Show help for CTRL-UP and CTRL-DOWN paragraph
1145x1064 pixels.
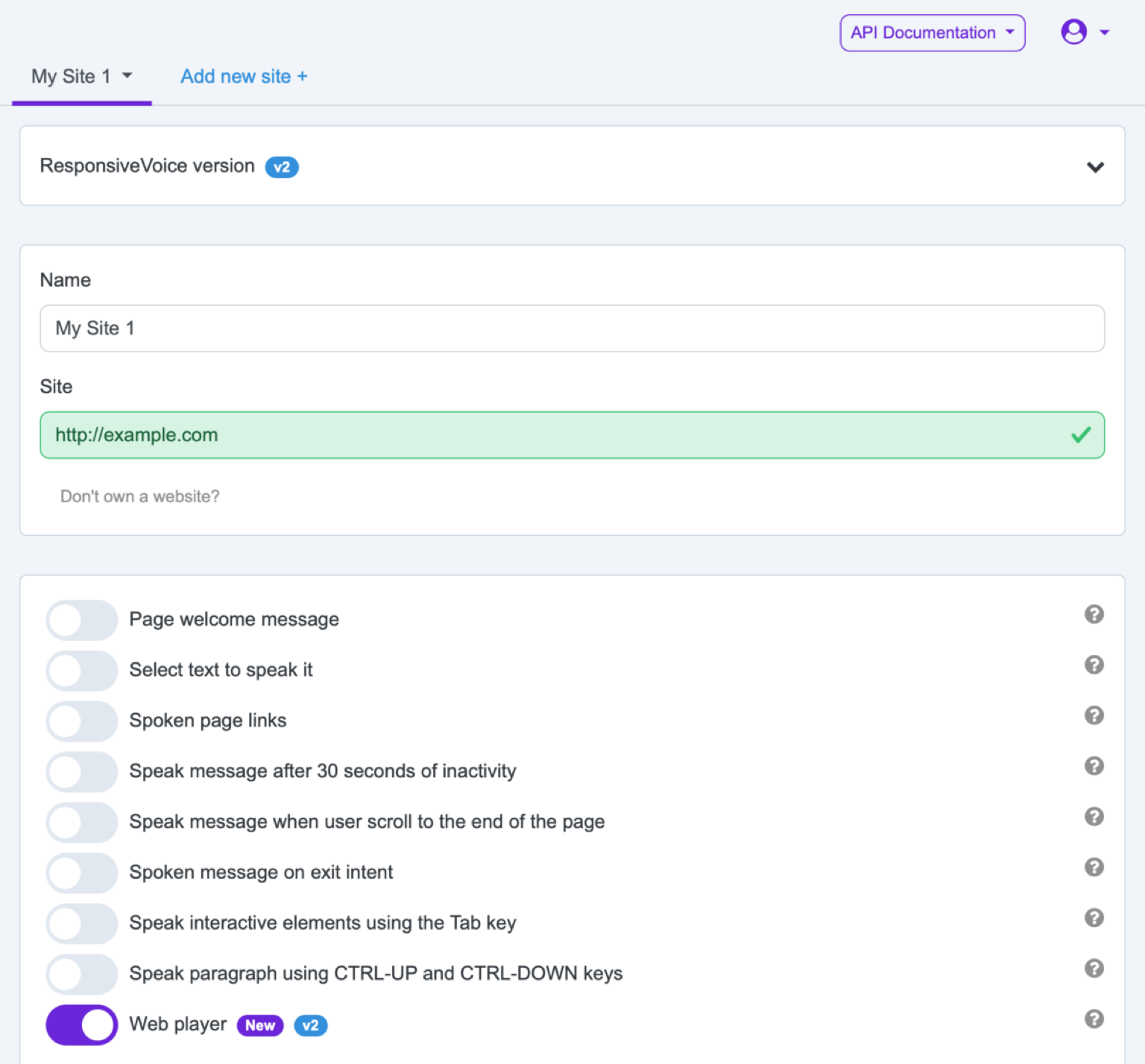point(1094,969)
